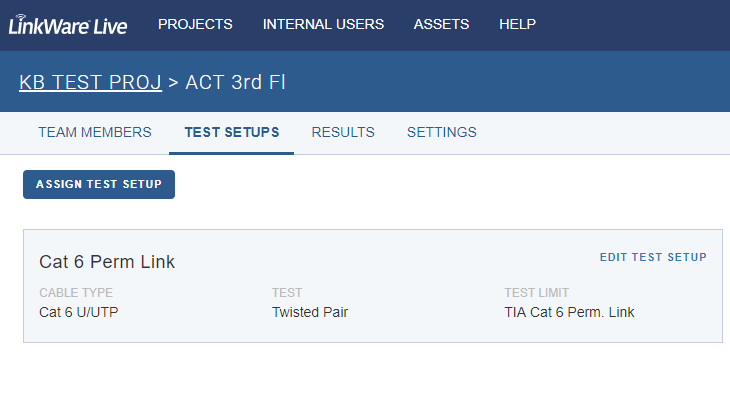The image size is (730, 396).
Task: Click the EDIT TEST SETUP link
Action: 653,257
